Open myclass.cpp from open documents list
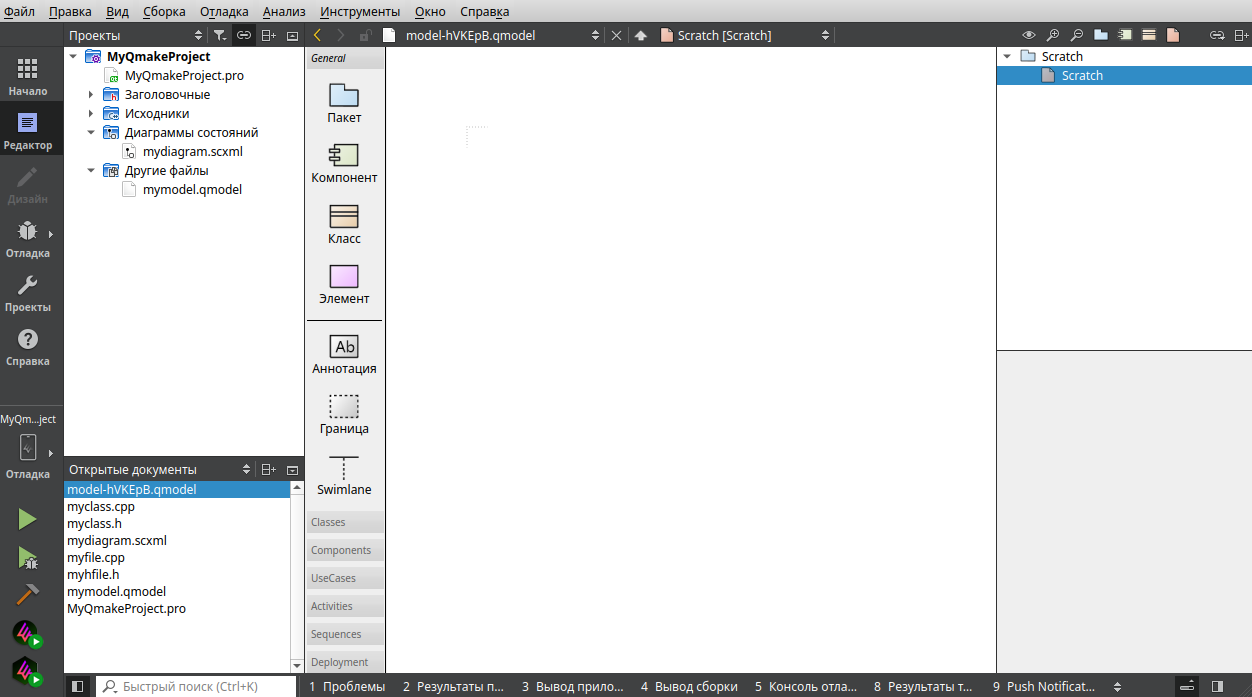This screenshot has width=1252, height=697. pyautogui.click(x=101, y=507)
